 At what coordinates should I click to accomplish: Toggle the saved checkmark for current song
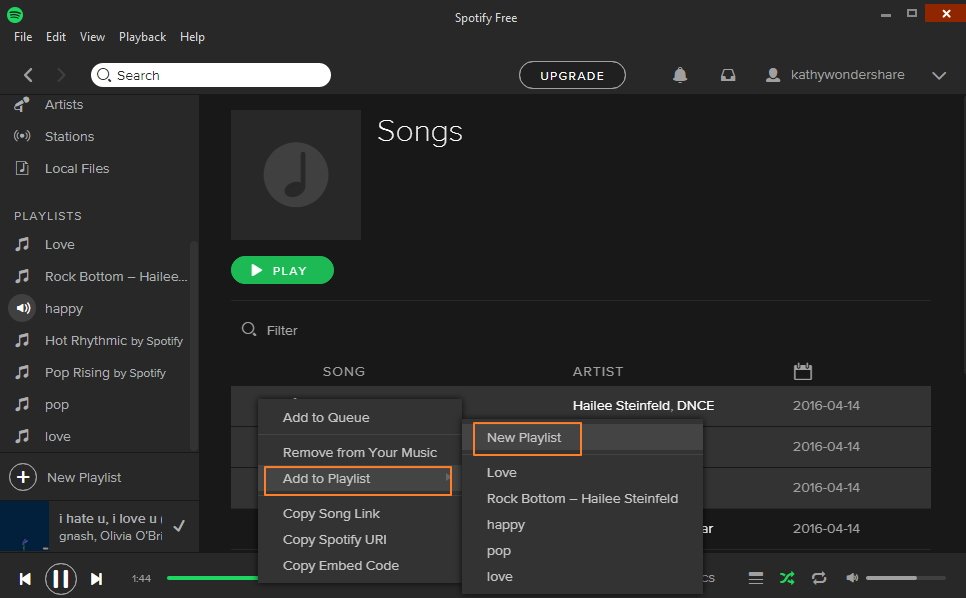coord(179,526)
